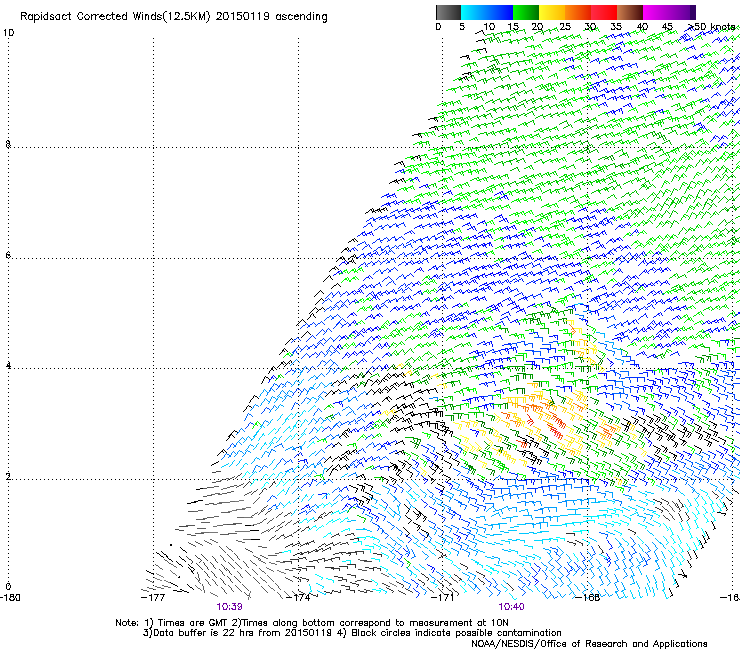Select the '35' legend scale label
The height and width of the screenshot is (650, 740).
pos(616,27)
